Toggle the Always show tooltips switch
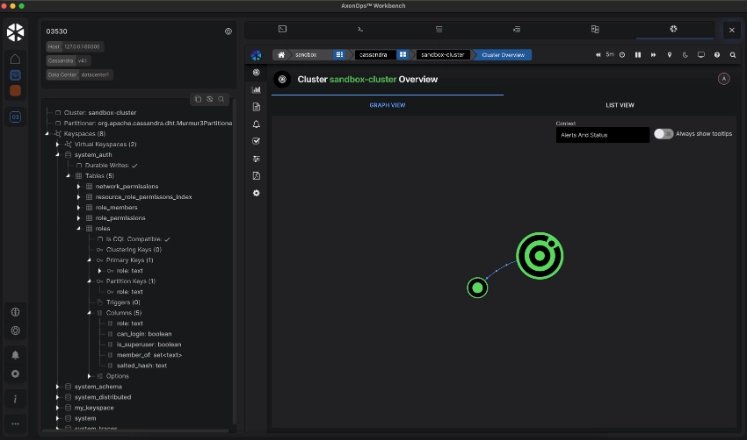 [663, 133]
